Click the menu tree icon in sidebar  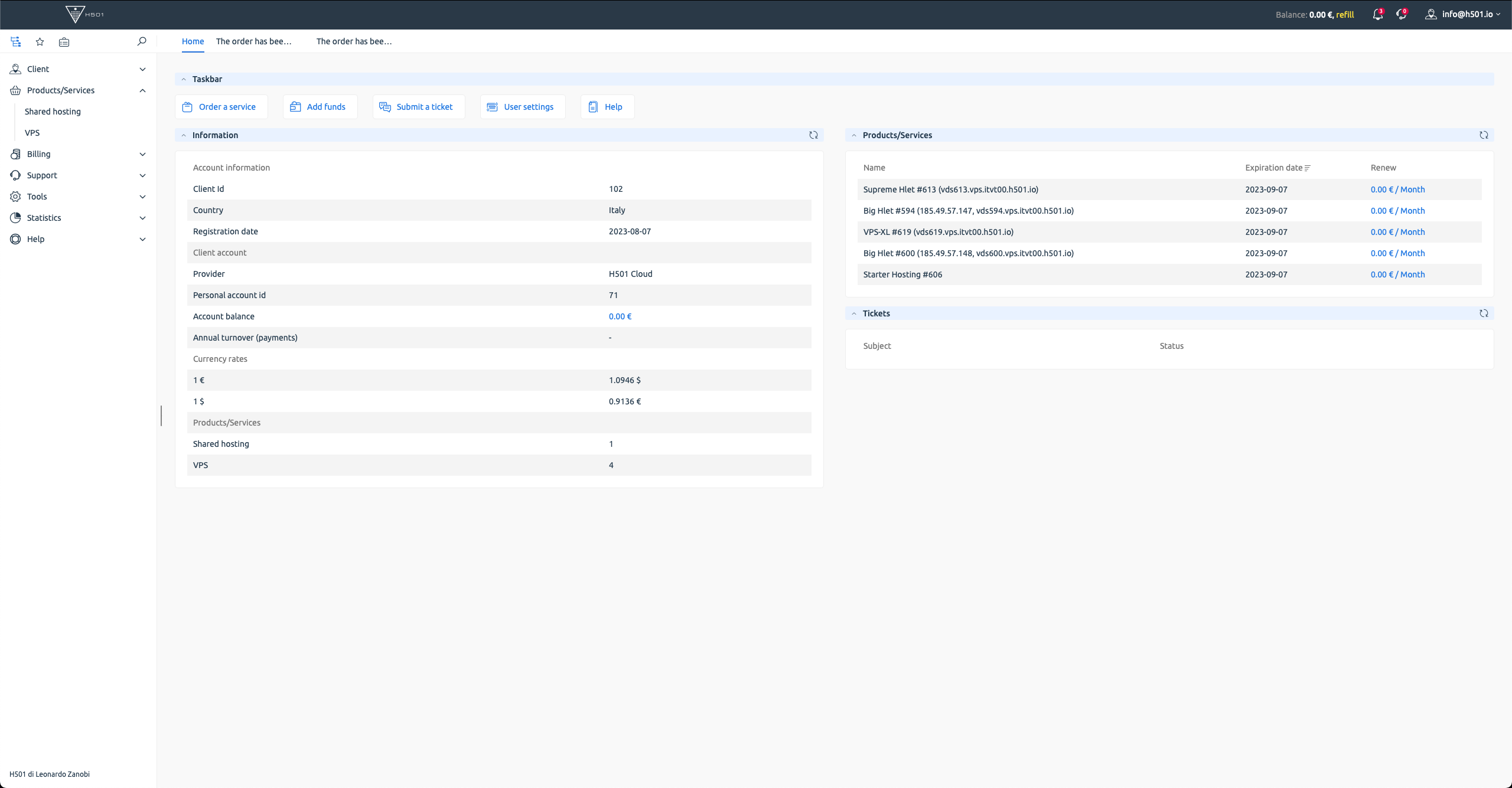[16, 42]
